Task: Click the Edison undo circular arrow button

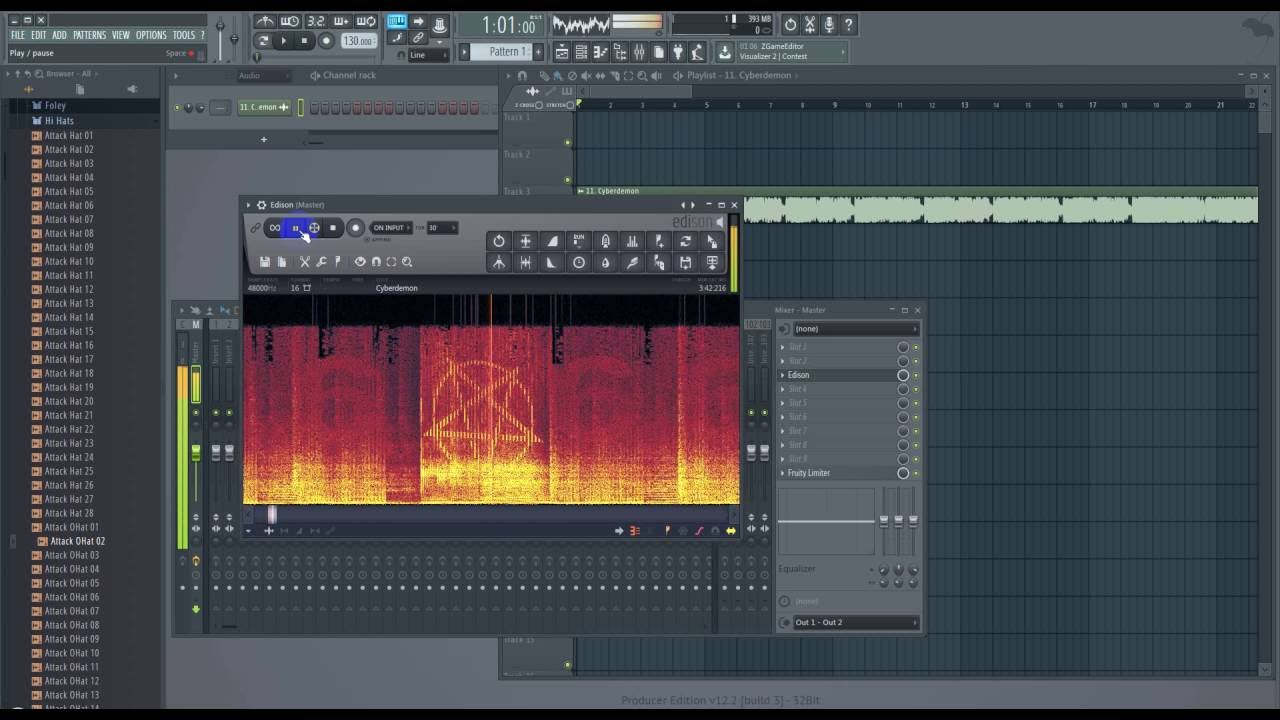Action: [x=499, y=241]
